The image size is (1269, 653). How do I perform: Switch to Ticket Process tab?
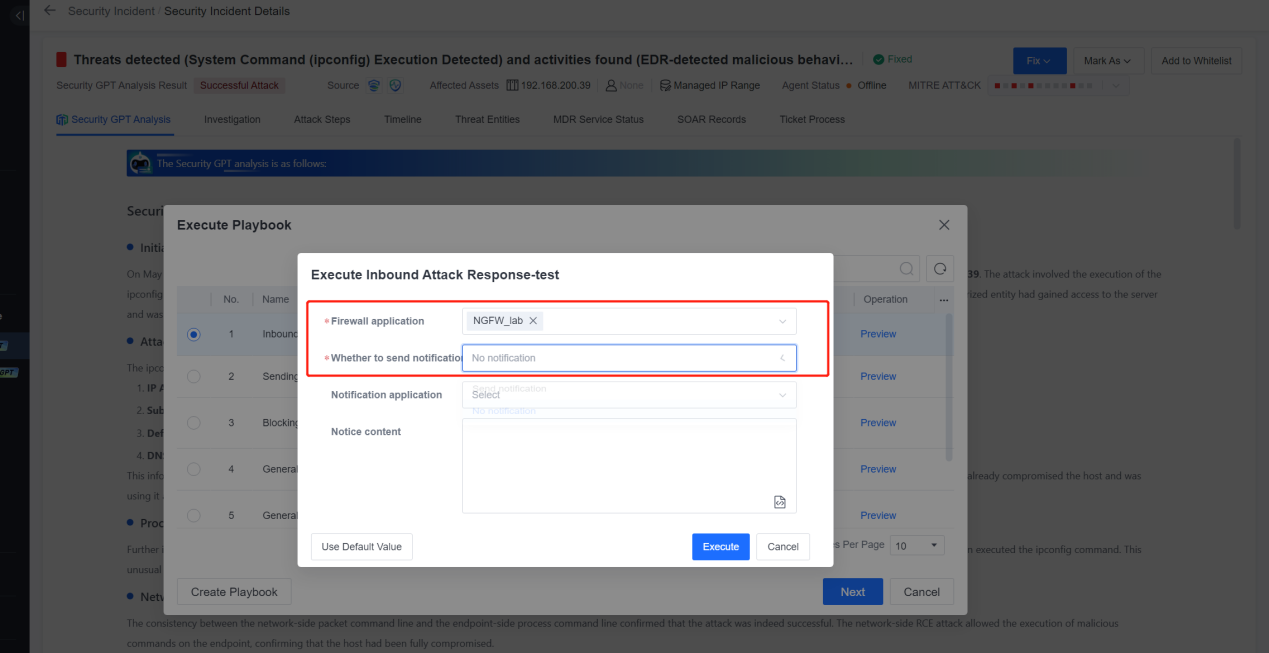[x=812, y=119]
